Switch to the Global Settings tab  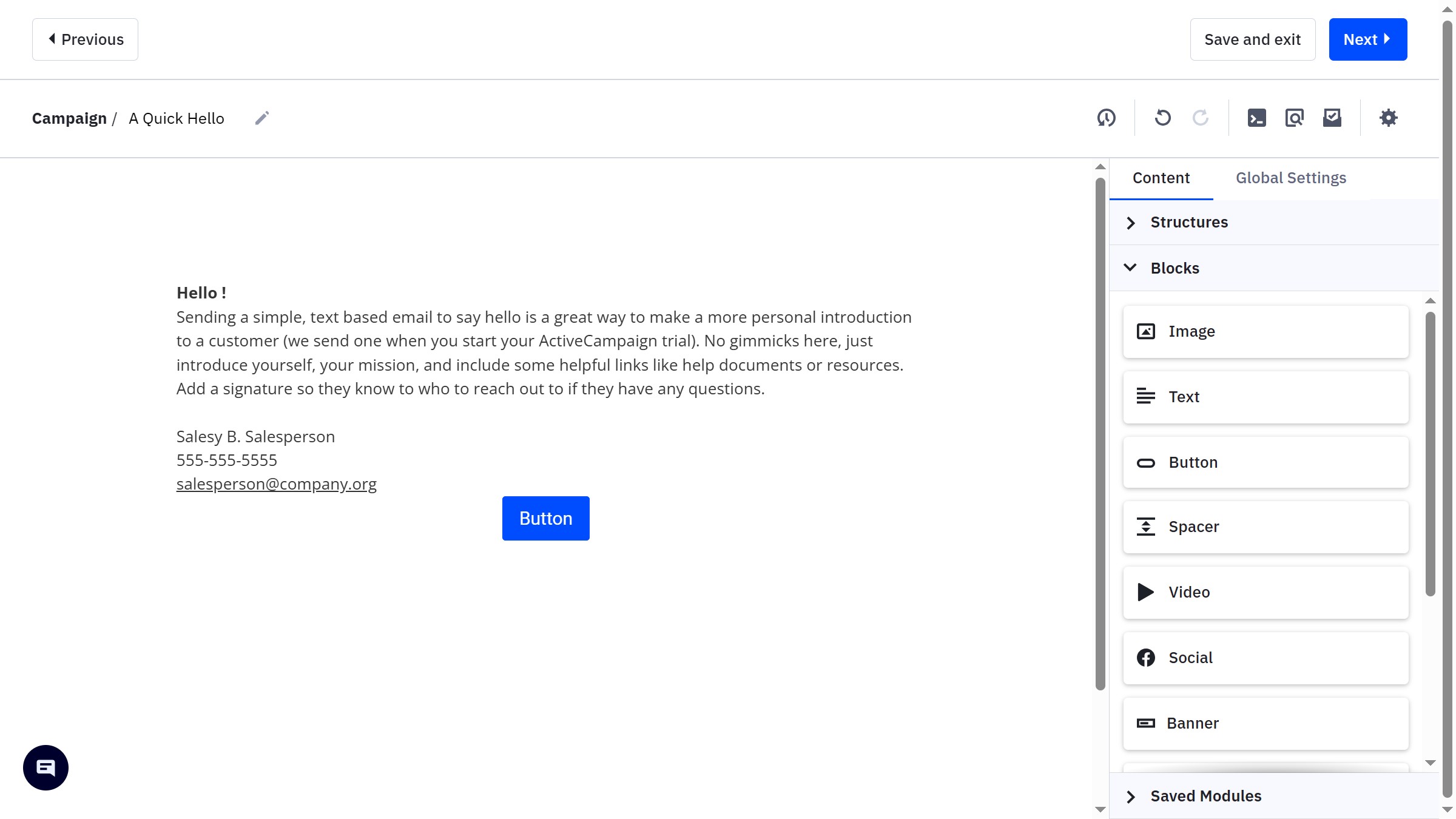tap(1290, 178)
